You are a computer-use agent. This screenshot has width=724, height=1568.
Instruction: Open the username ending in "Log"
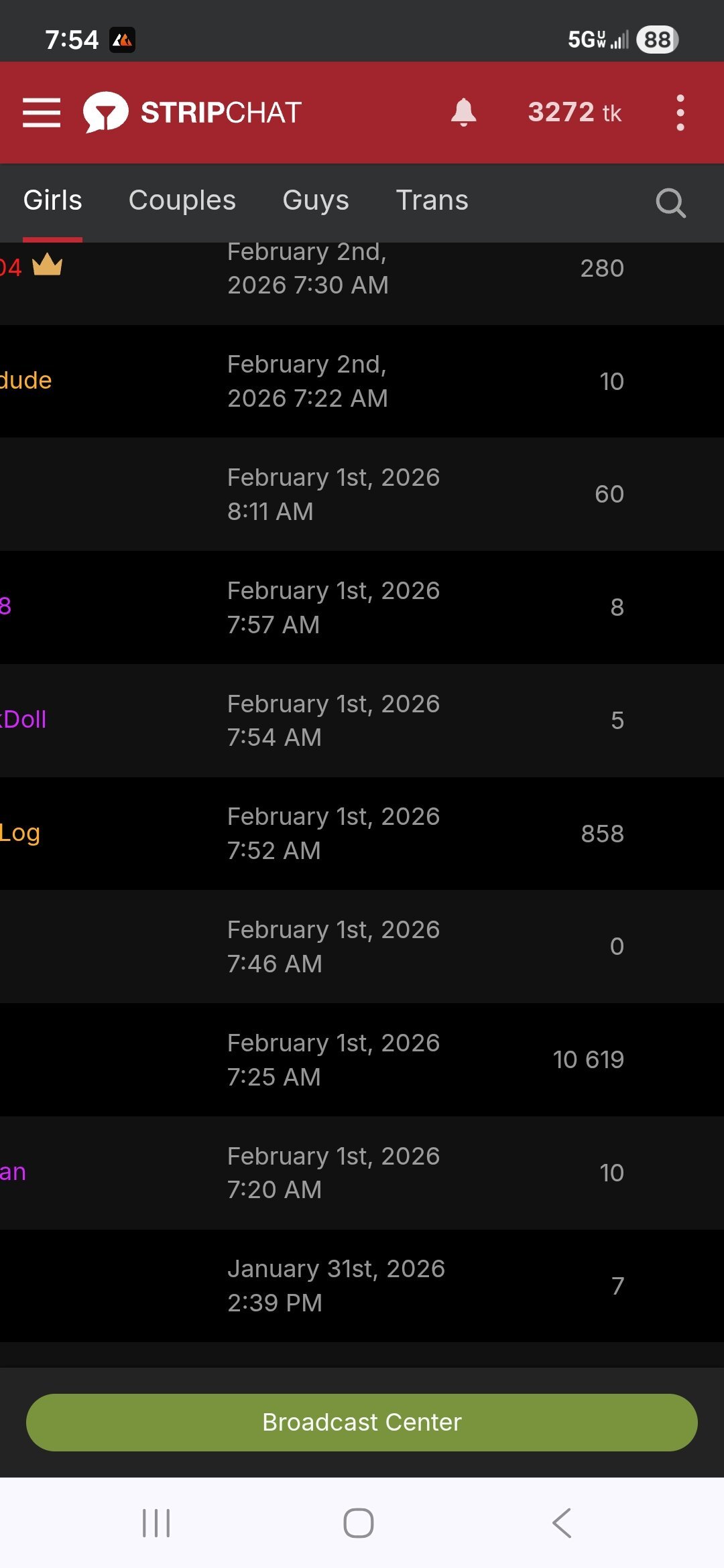pyautogui.click(x=20, y=833)
